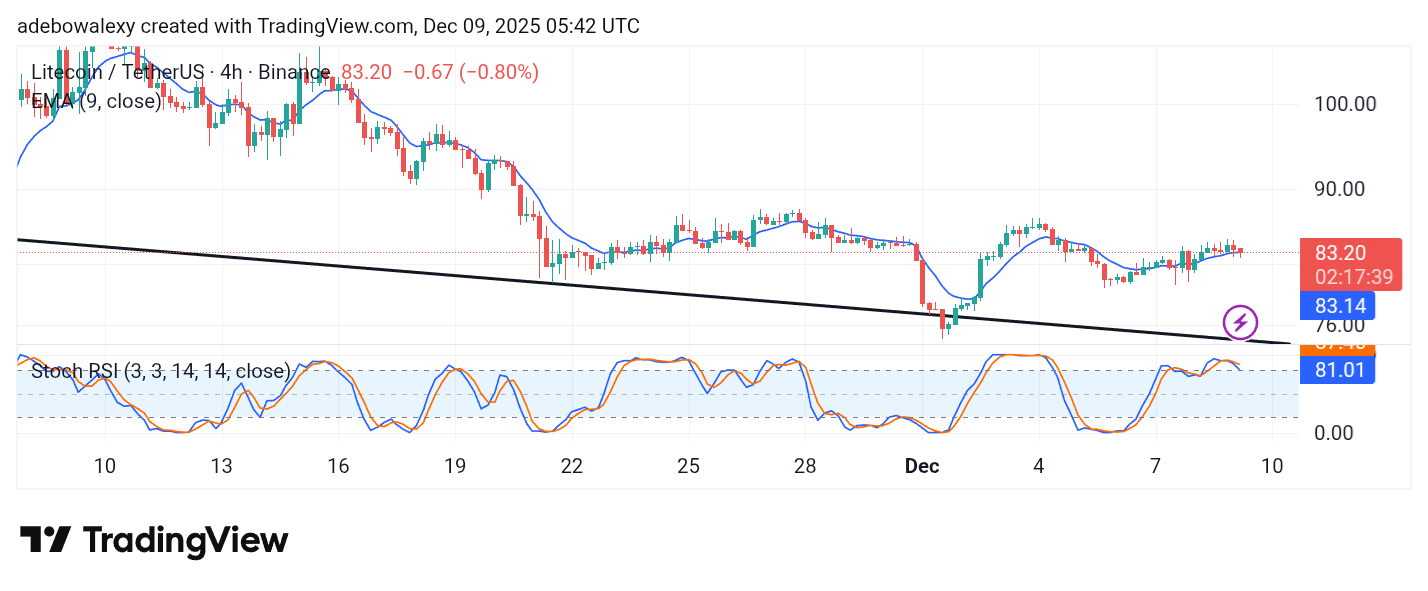Click the chart attribution header text
The image size is (1428, 591).
click(x=328, y=26)
